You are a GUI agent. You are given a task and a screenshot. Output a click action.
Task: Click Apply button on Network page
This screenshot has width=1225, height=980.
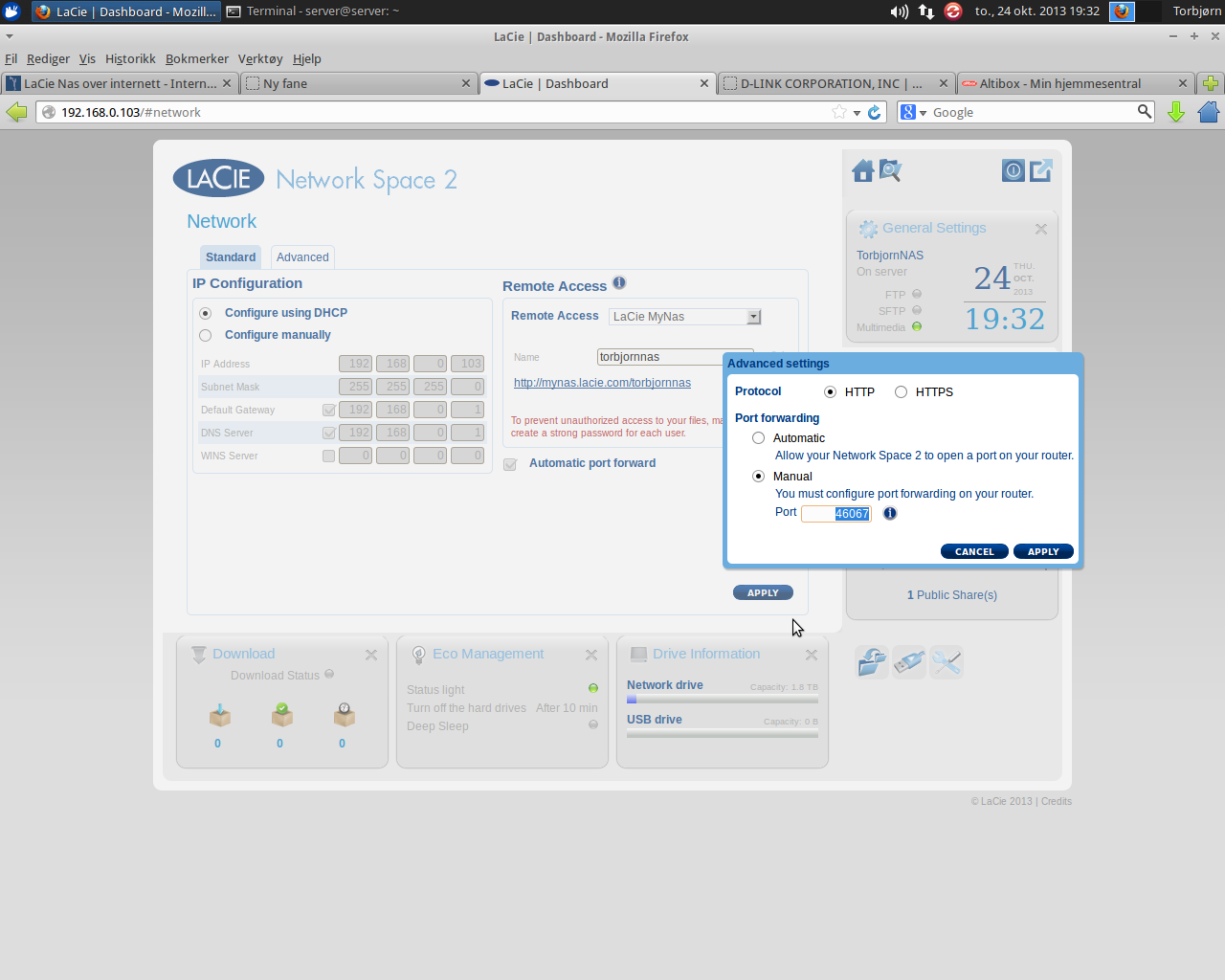tap(763, 592)
